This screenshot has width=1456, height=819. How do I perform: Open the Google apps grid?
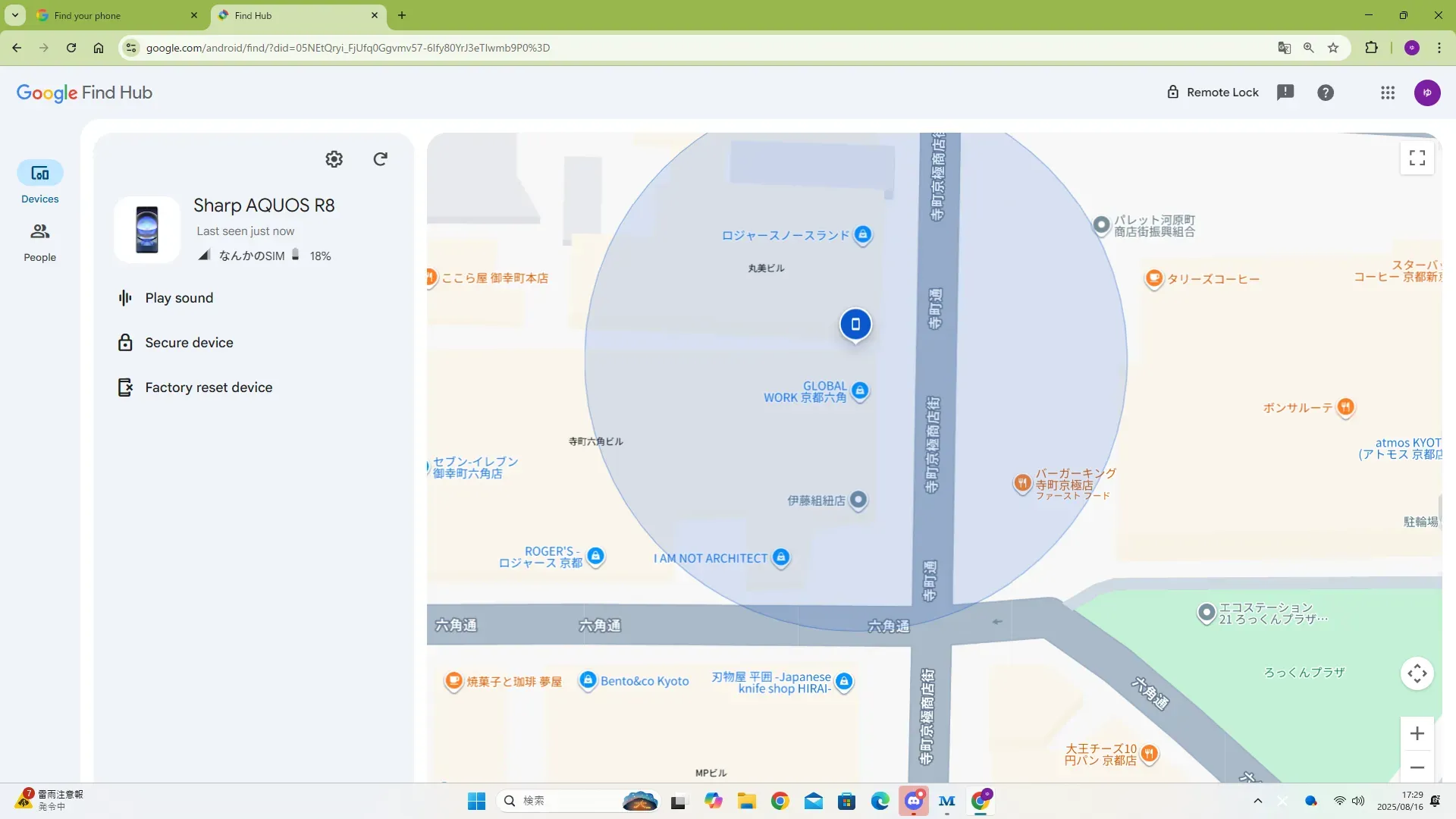click(x=1388, y=93)
